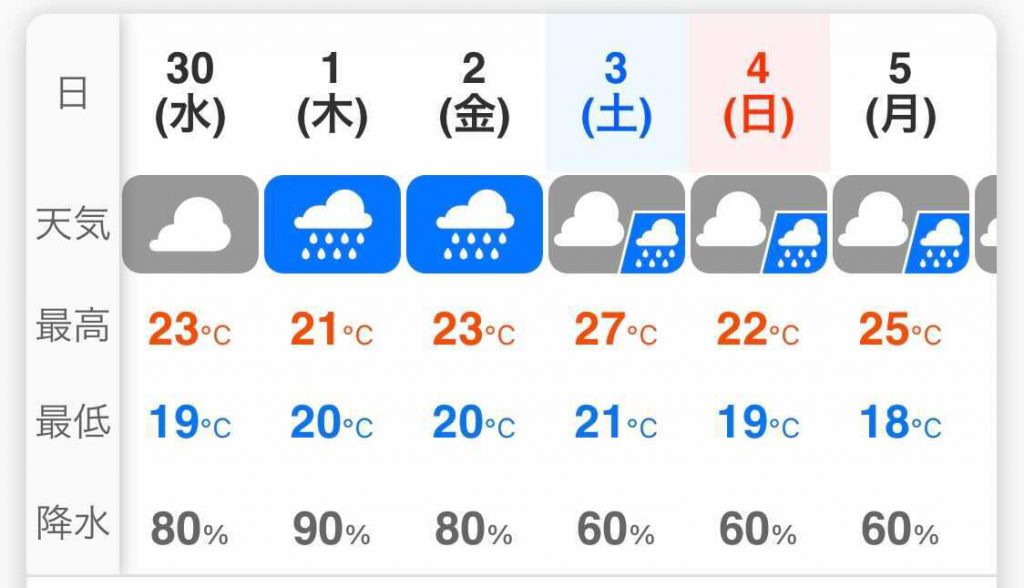This screenshot has width=1024, height=588.
Task: Click the rain icon for Thursday 1
Action: pyautogui.click(x=332, y=224)
